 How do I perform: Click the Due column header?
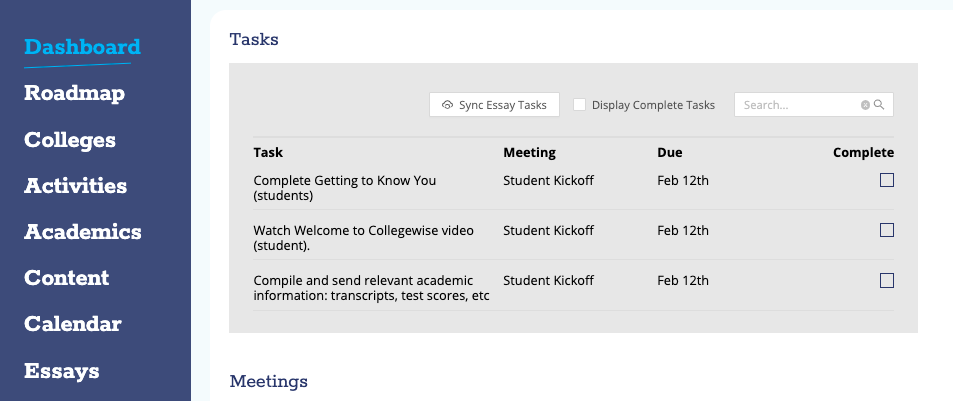670,153
